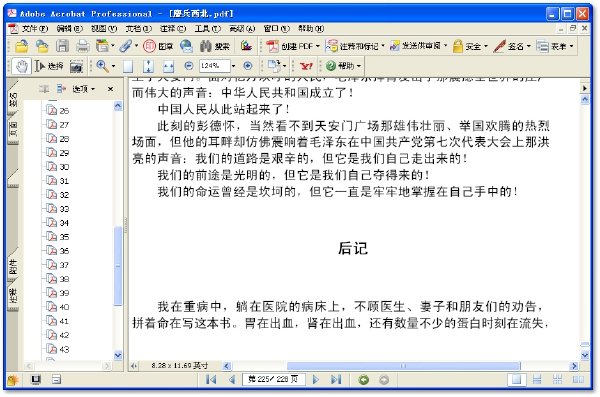Open the 视图 menu
The image size is (600, 397).
(x=104, y=28)
